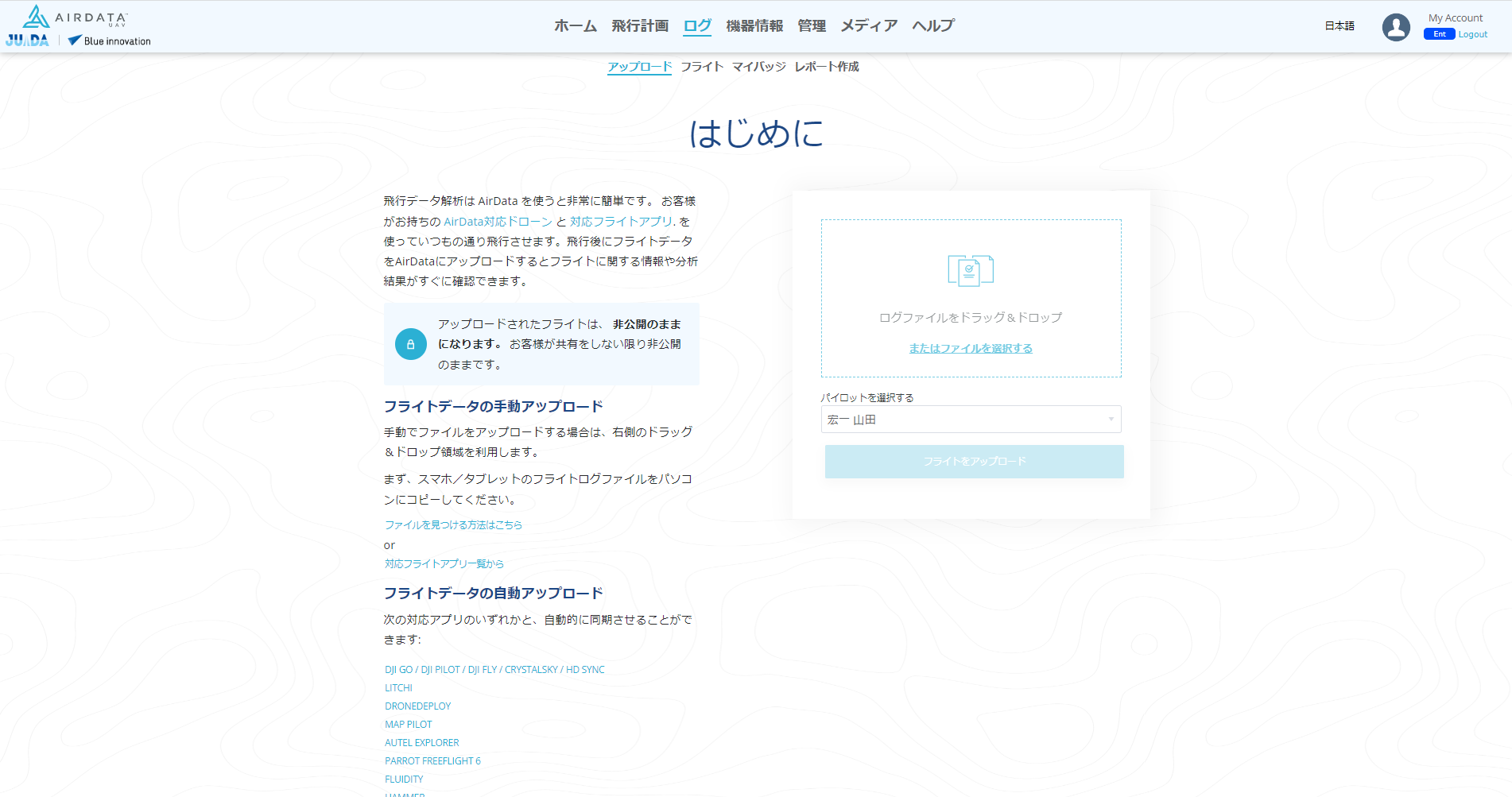
Task: Switch to the レポート作成 sub-tab
Action: (x=827, y=67)
